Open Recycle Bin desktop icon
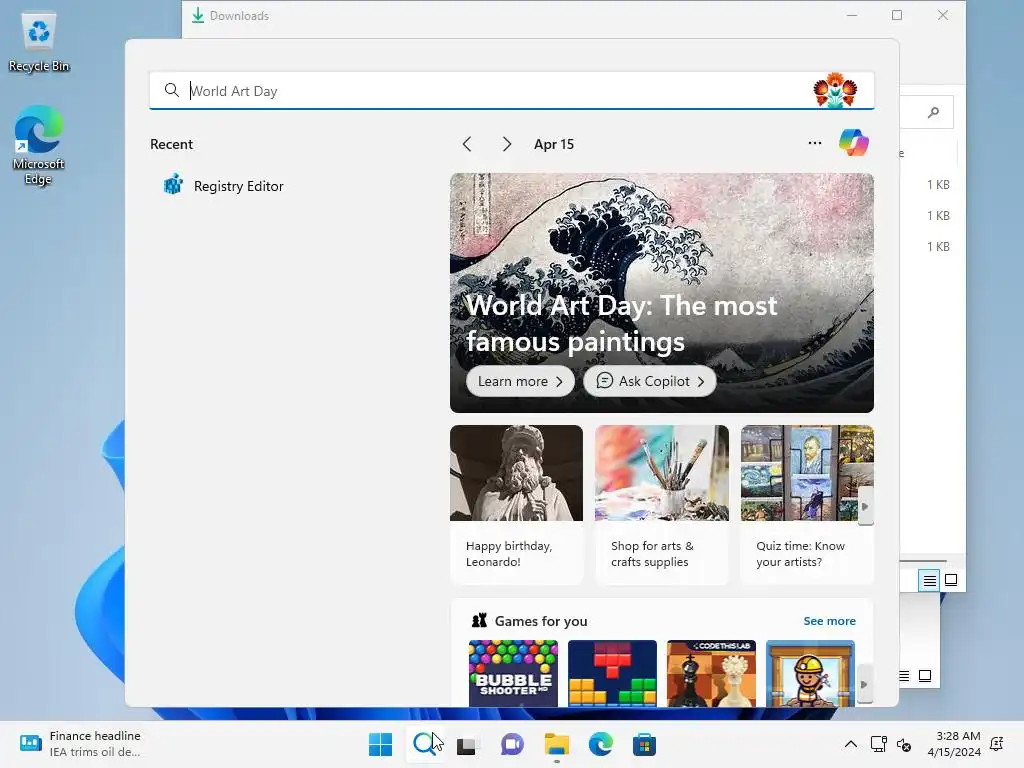 39,42
